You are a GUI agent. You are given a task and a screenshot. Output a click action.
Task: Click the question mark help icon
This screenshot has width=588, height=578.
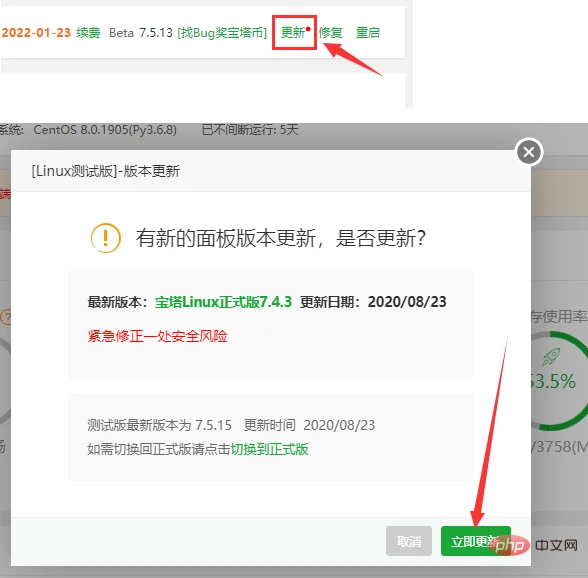(x=6, y=317)
